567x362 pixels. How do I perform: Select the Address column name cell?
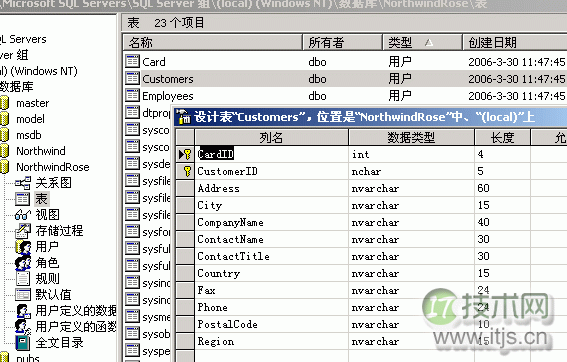[x=272, y=188]
